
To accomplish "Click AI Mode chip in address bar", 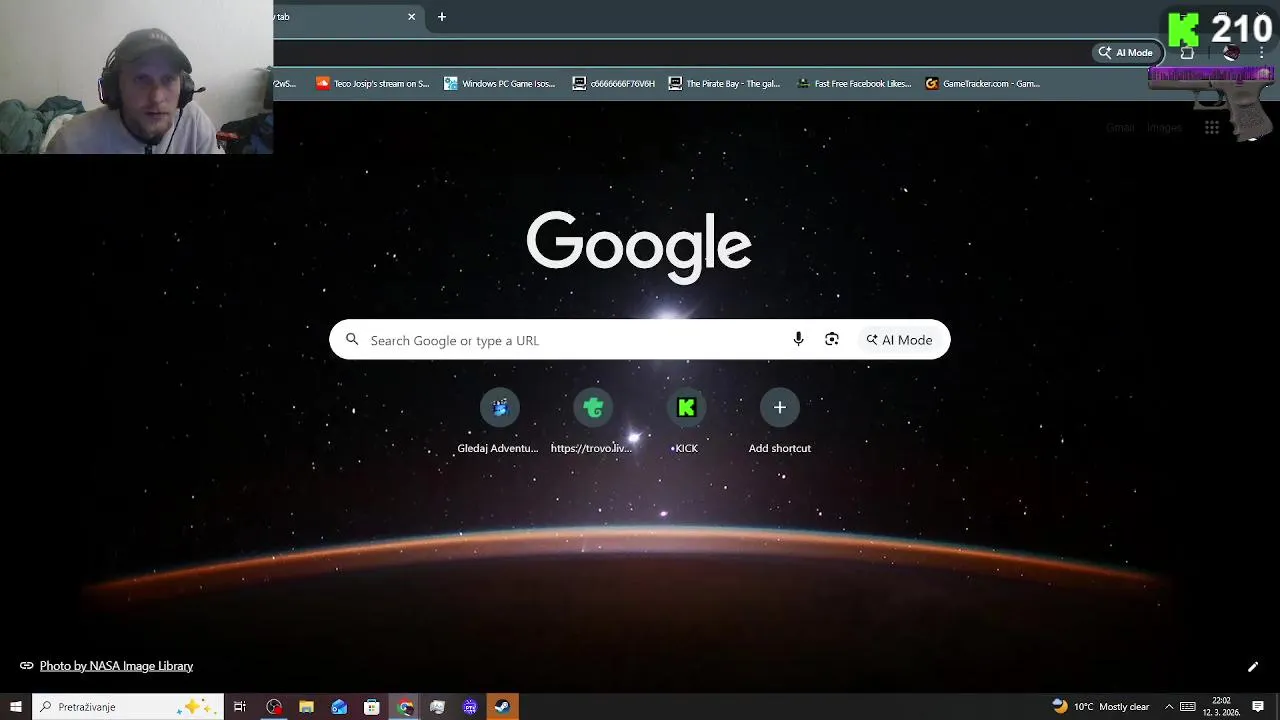I will (1126, 53).
